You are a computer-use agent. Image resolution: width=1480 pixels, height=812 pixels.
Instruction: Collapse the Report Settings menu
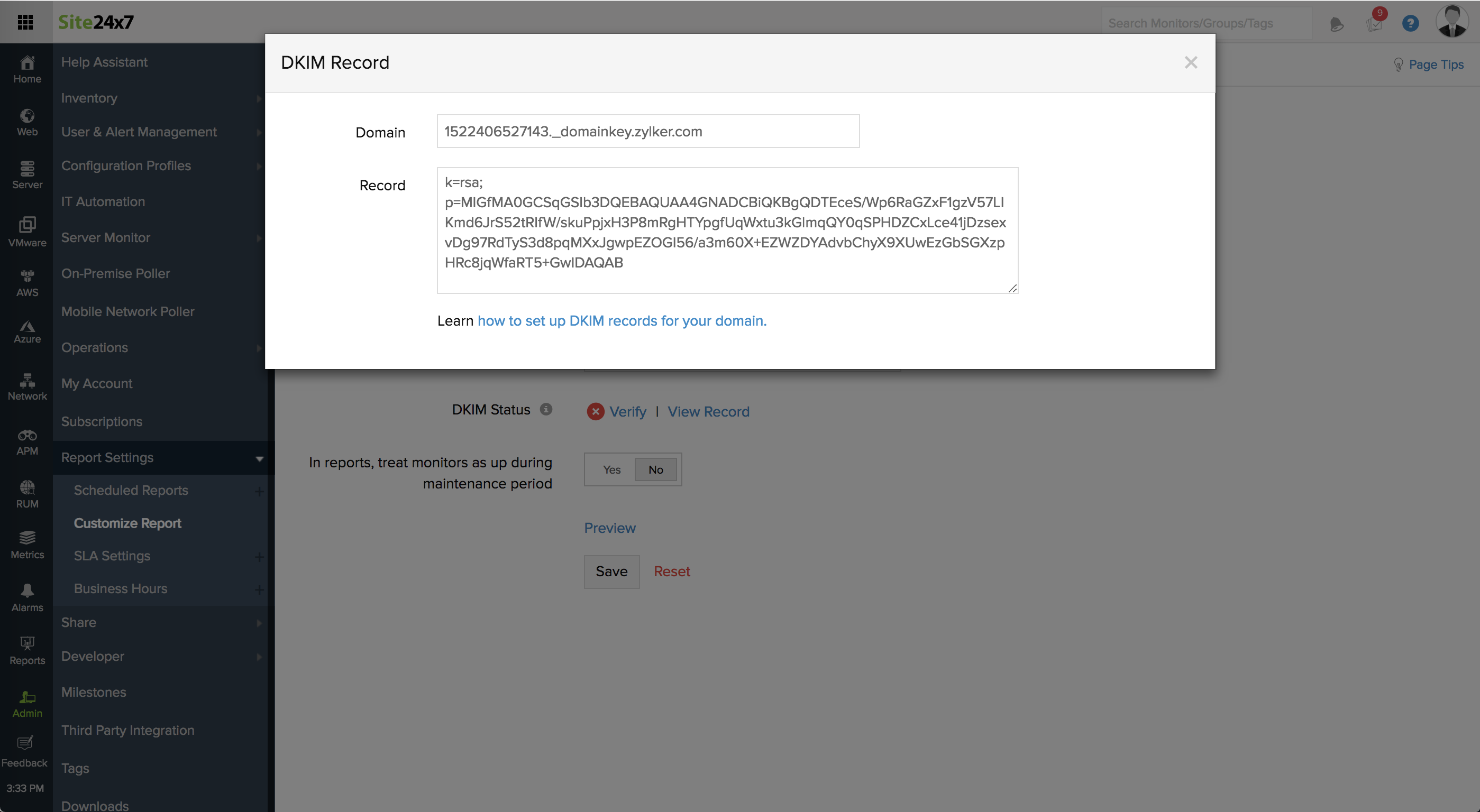pyautogui.click(x=260, y=458)
